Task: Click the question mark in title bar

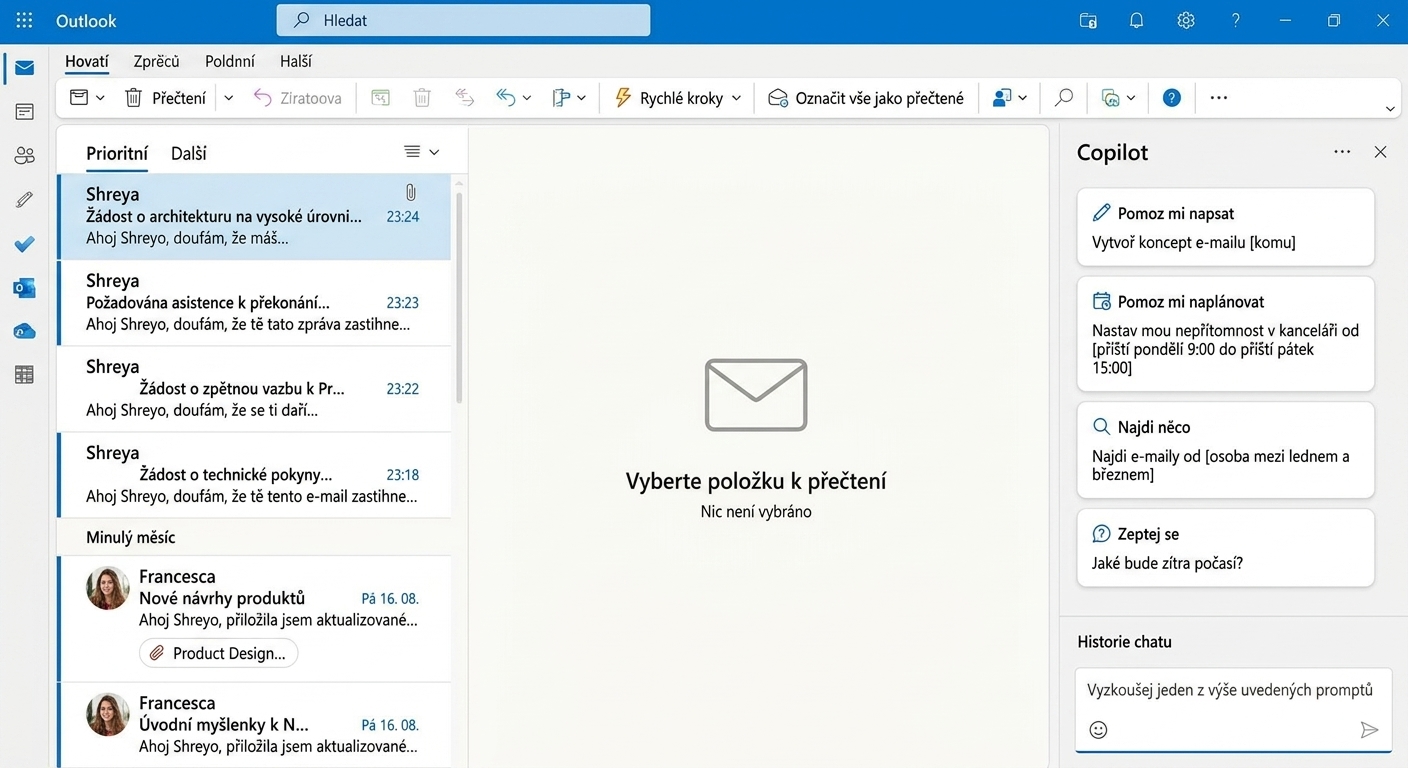Action: [x=1236, y=20]
